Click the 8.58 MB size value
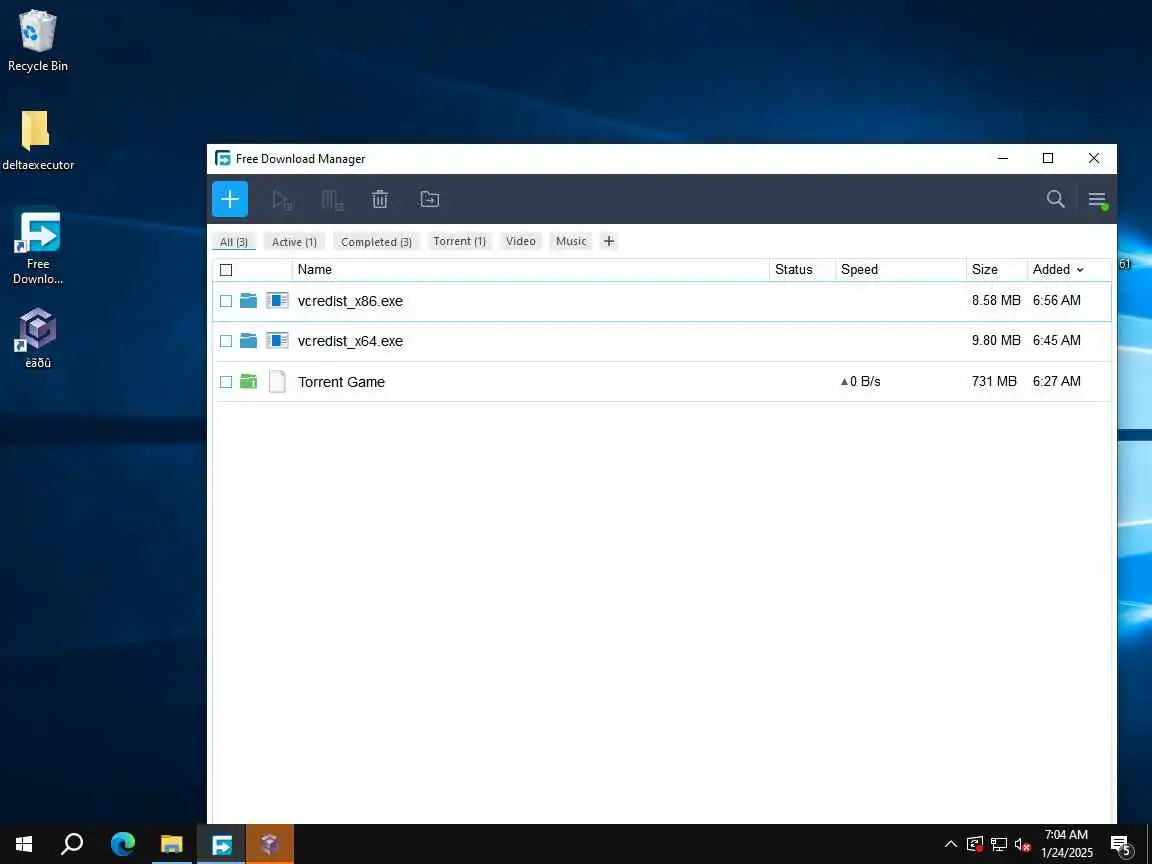 click(x=996, y=300)
